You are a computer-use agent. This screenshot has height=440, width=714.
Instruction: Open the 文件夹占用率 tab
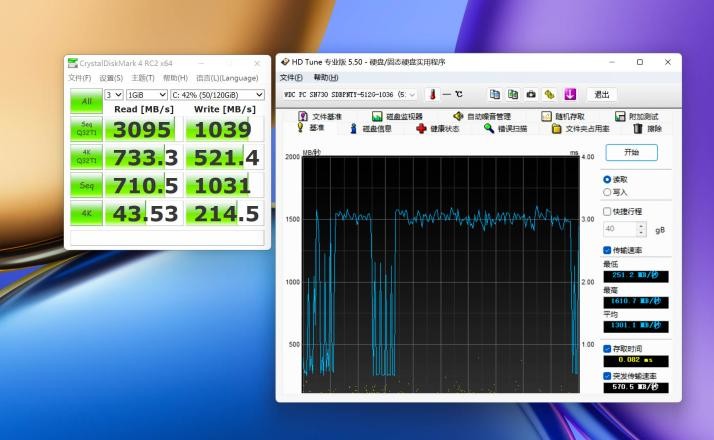(581, 128)
